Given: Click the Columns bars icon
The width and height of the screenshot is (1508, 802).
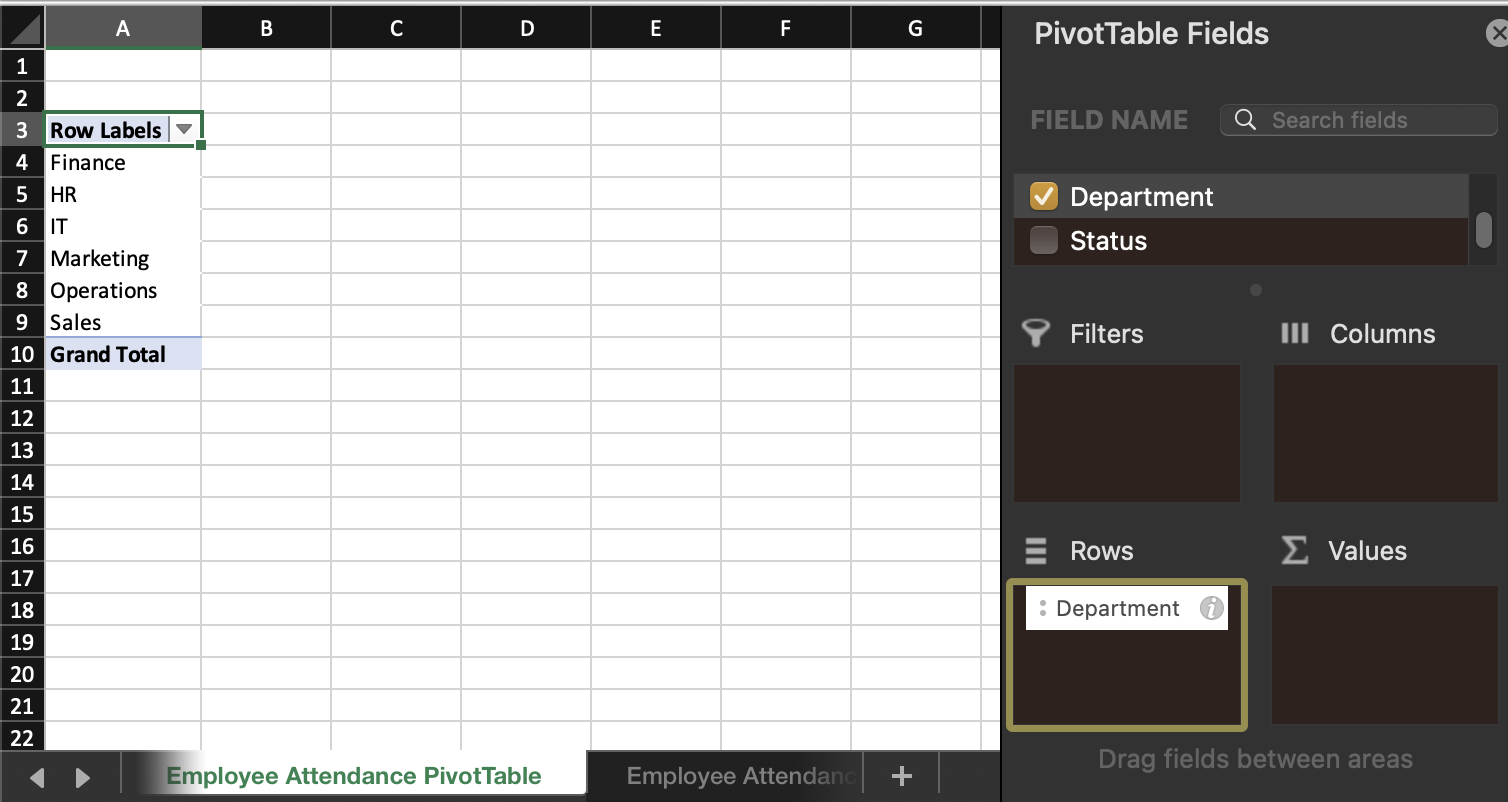Looking at the screenshot, I should 1295,334.
